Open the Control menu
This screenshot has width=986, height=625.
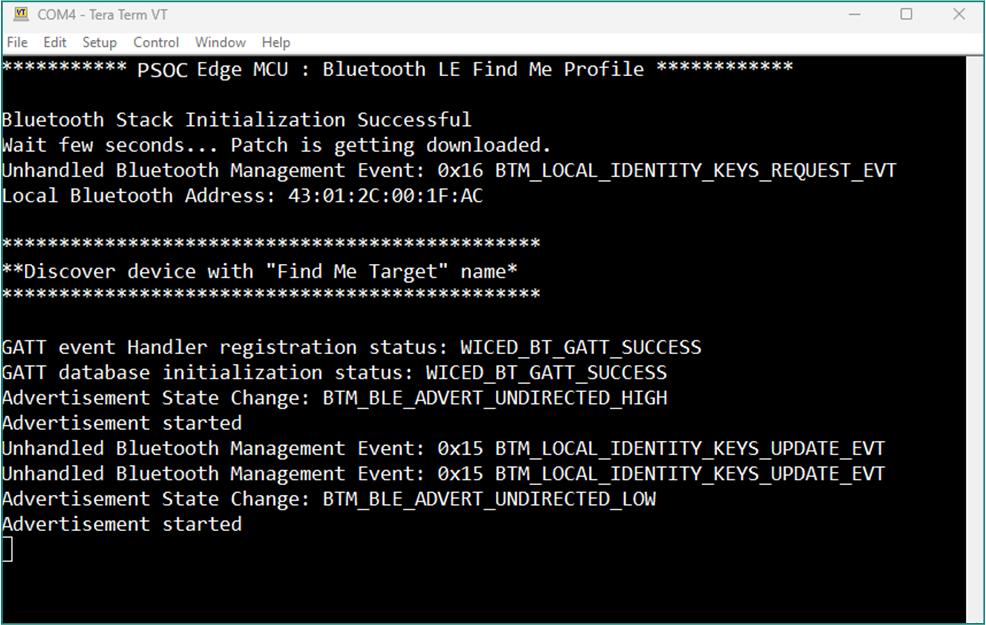156,42
